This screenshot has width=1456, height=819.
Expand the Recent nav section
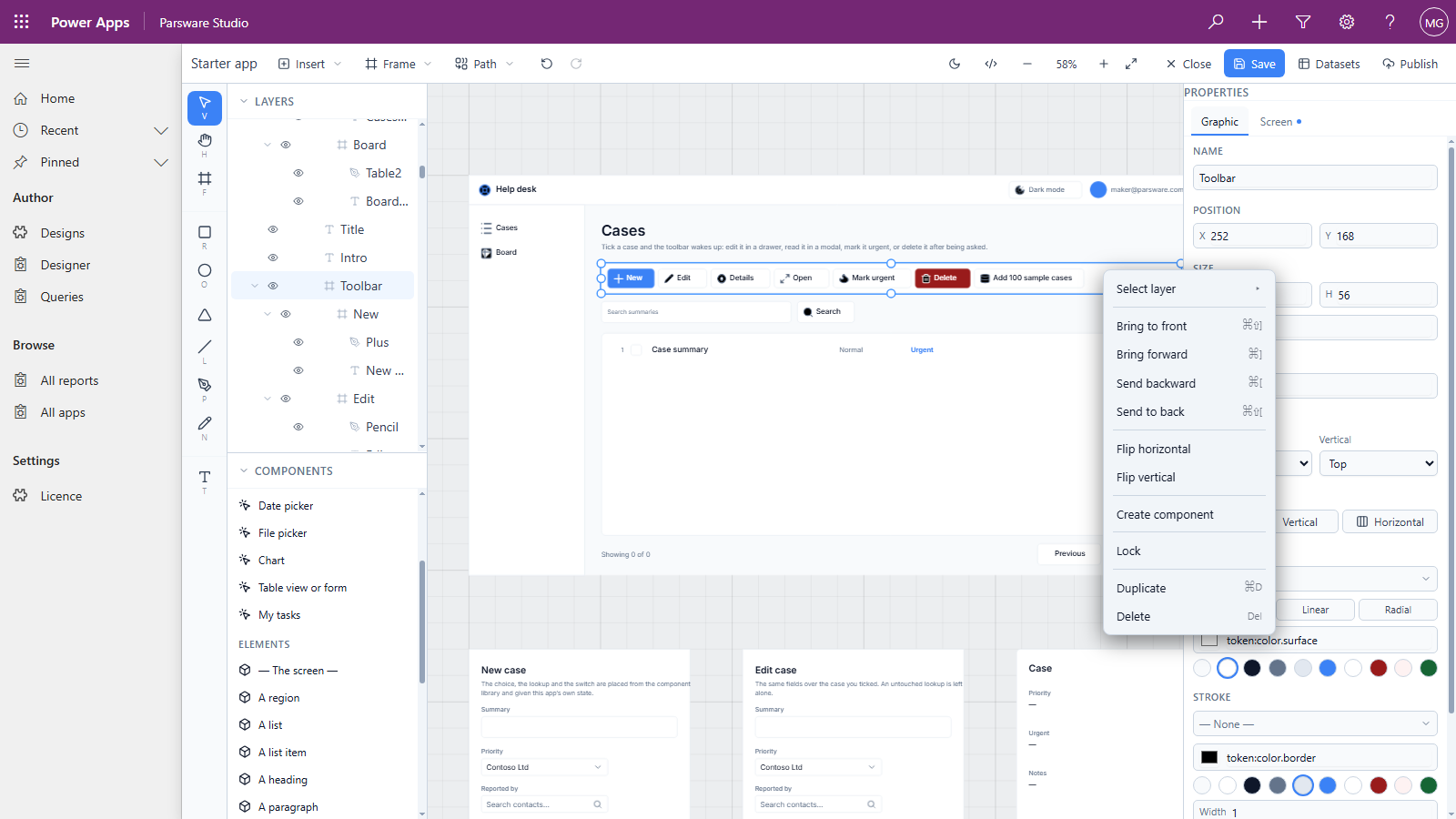pos(161,130)
